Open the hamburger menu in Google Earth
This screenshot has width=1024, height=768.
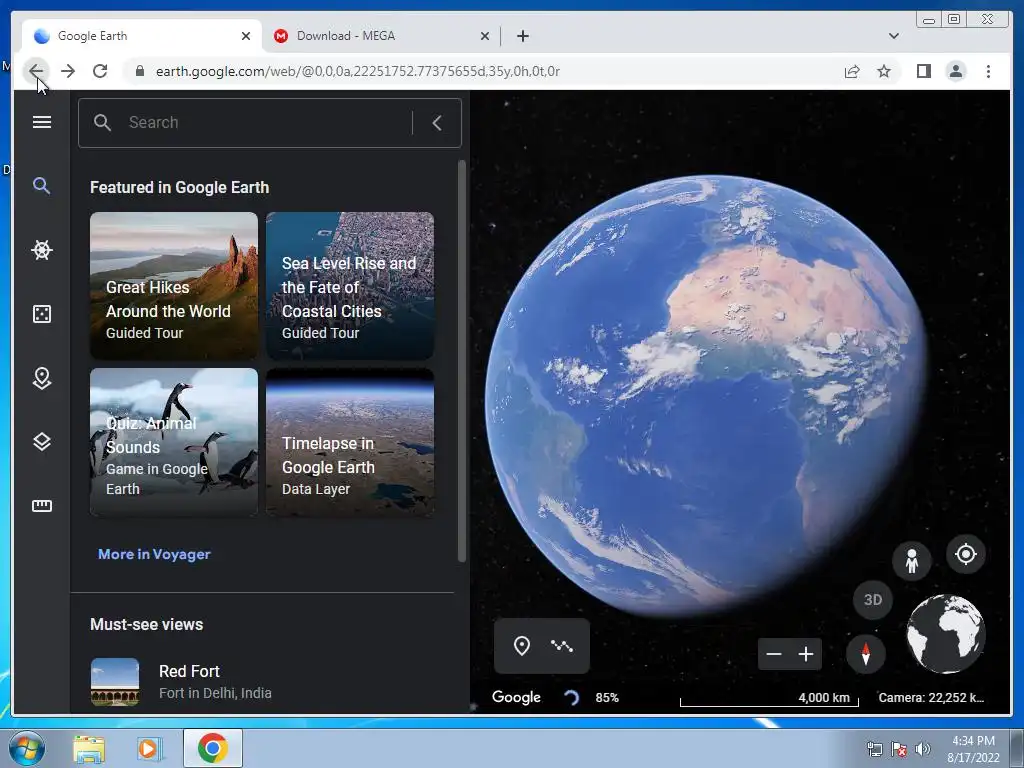tap(42, 122)
